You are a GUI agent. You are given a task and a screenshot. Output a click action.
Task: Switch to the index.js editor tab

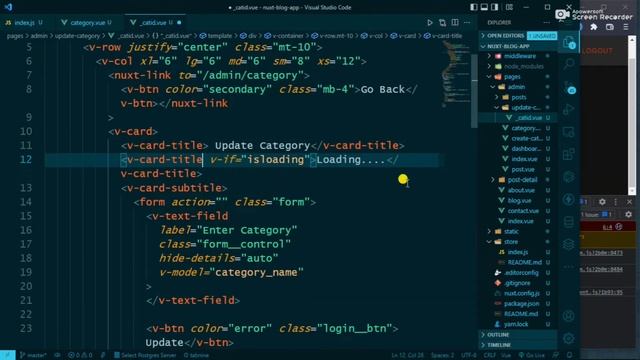[x=23, y=23]
